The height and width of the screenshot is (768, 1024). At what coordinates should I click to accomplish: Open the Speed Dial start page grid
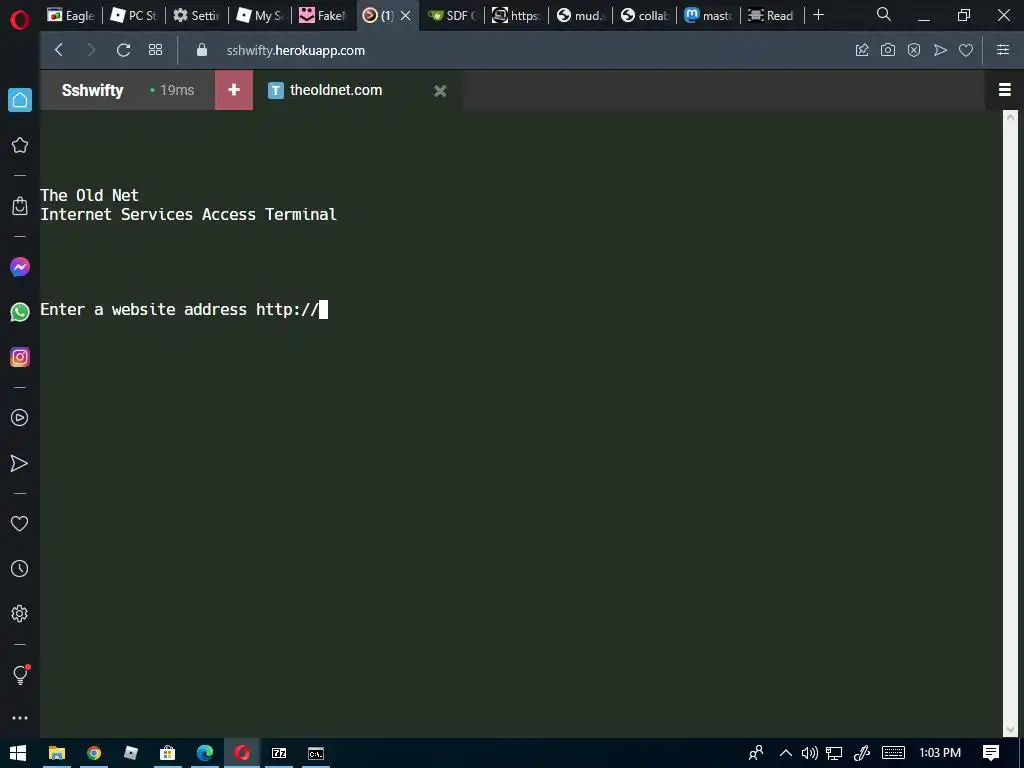[x=155, y=50]
